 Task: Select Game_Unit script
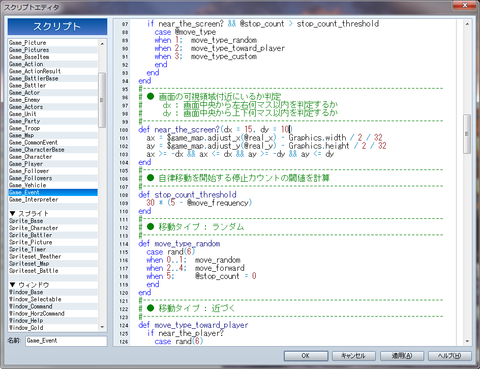[x=53, y=114]
